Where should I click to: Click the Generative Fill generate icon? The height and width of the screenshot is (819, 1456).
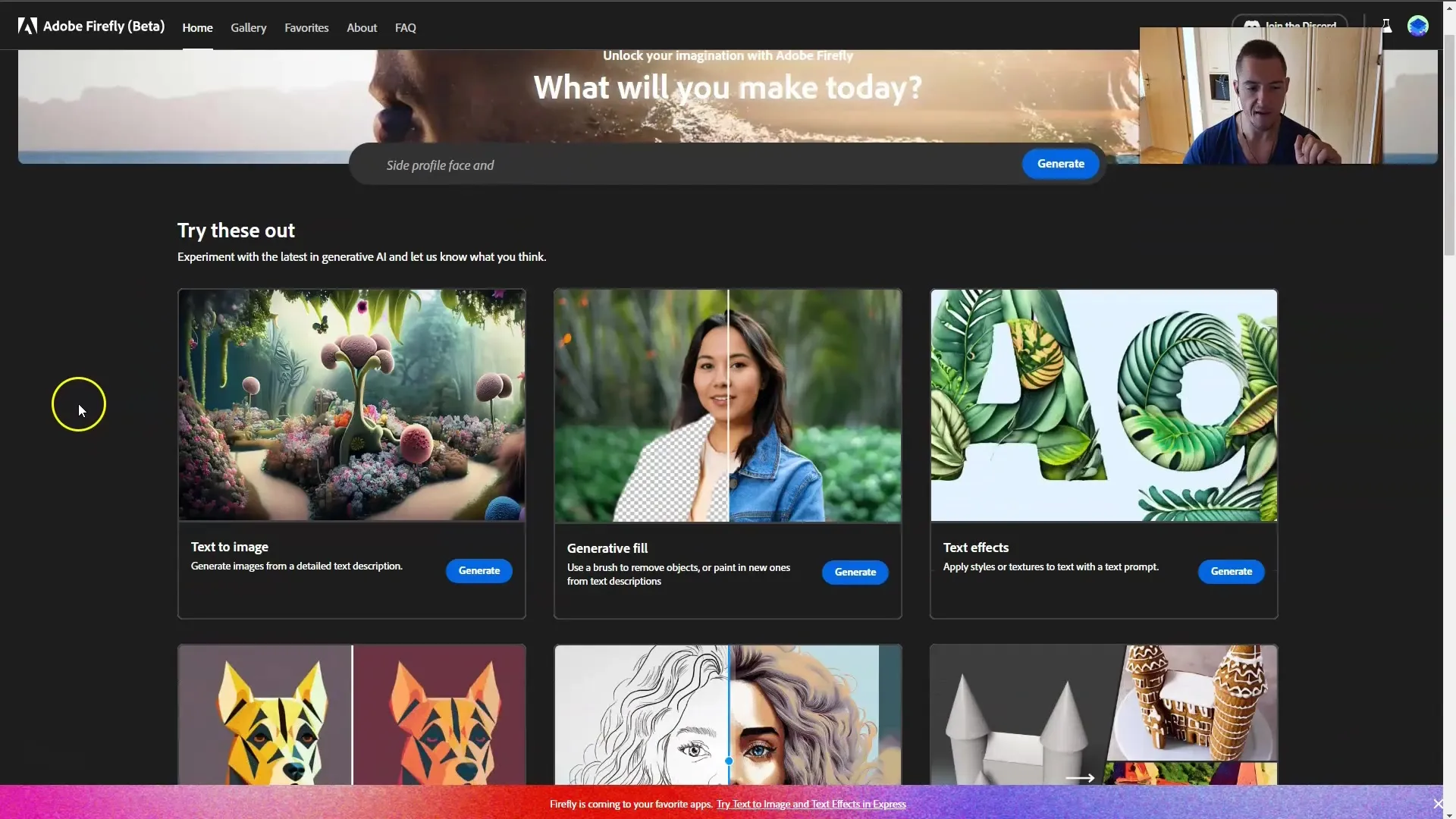coord(855,572)
